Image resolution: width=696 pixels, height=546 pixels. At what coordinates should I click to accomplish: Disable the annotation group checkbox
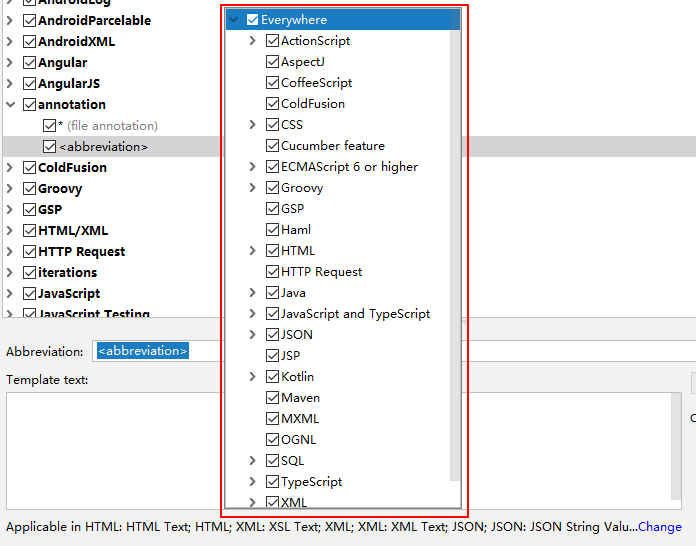29,104
